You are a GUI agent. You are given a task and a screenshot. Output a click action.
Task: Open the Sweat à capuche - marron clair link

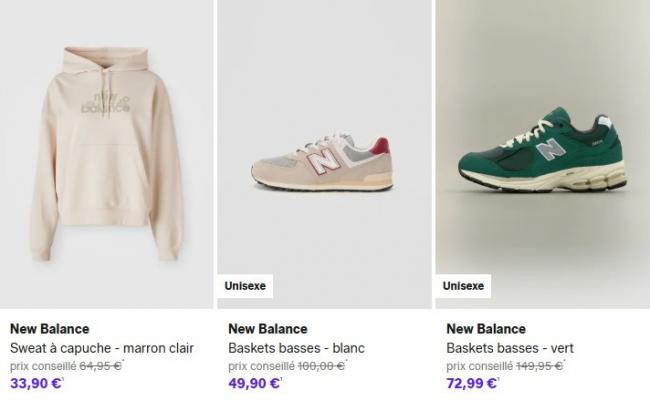pyautogui.click(x=102, y=348)
